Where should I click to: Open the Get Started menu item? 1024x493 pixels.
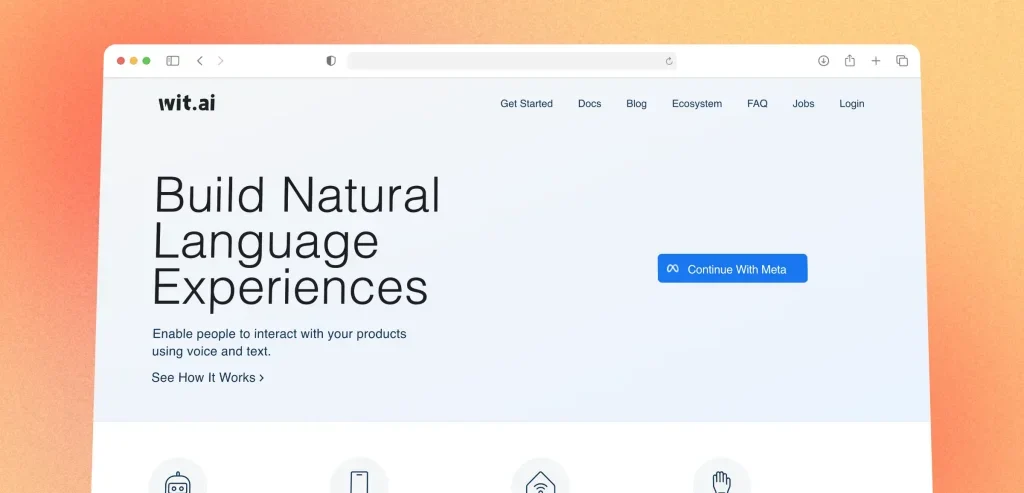526,104
